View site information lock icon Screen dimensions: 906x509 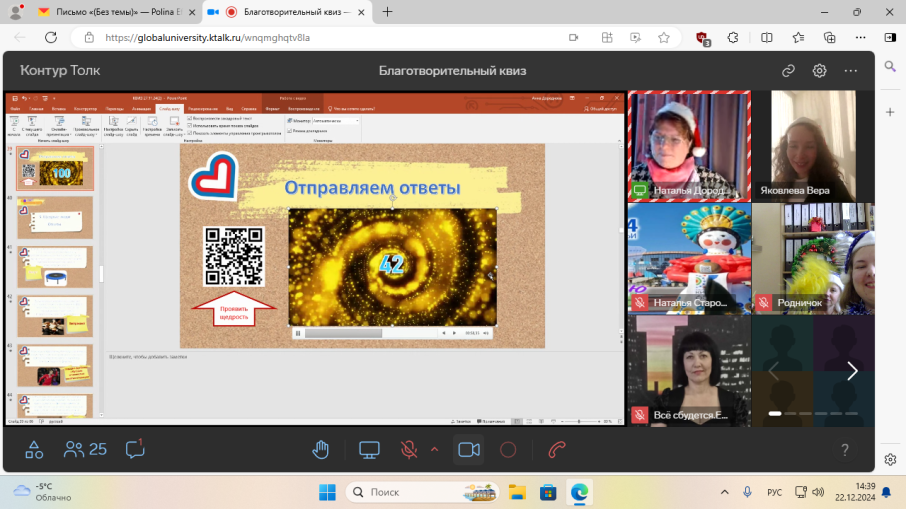coord(89,38)
